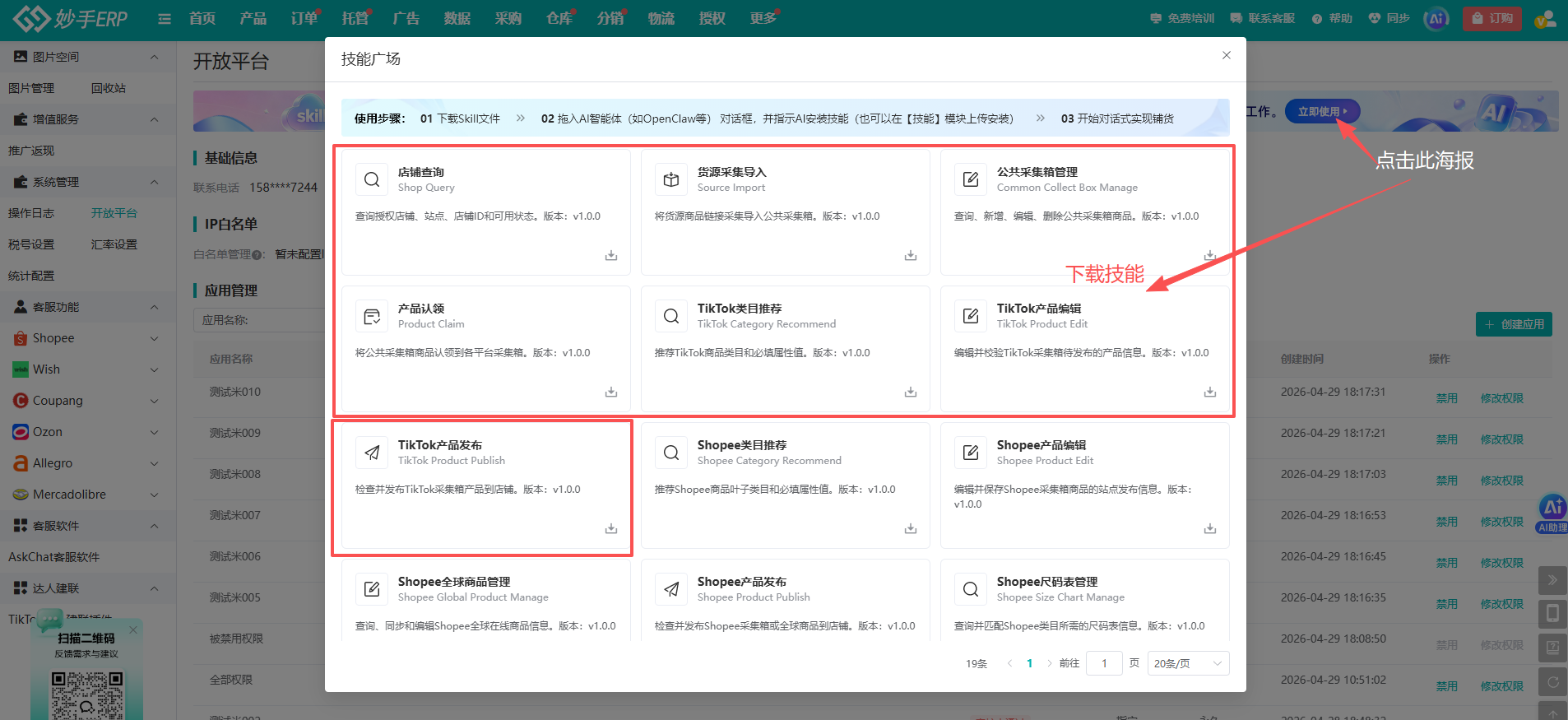Toggle the hamburger sidebar menu icon
This screenshot has width=1568, height=720.
click(165, 19)
